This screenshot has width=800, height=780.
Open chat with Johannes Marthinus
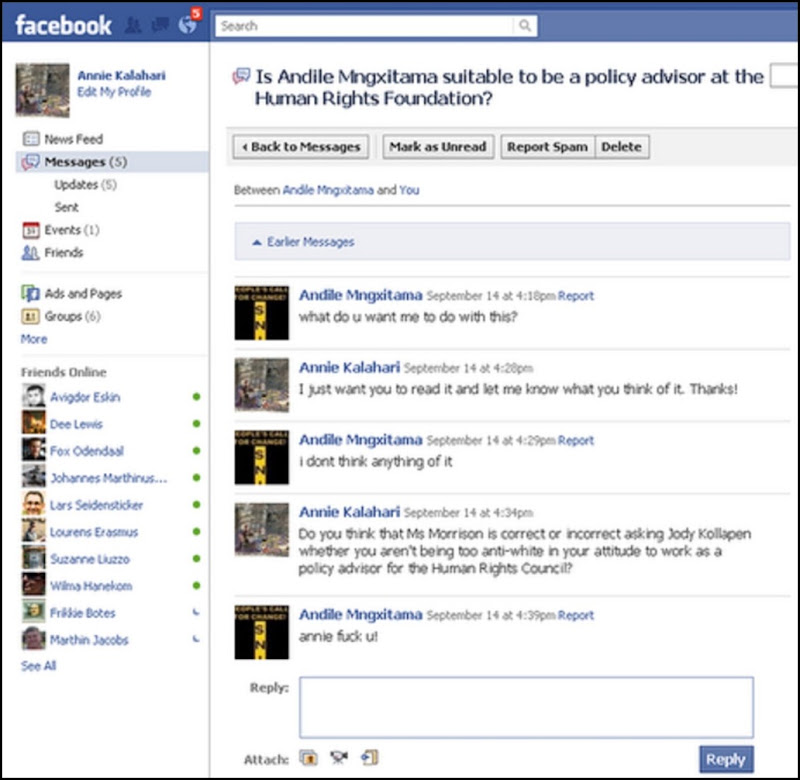click(108, 478)
